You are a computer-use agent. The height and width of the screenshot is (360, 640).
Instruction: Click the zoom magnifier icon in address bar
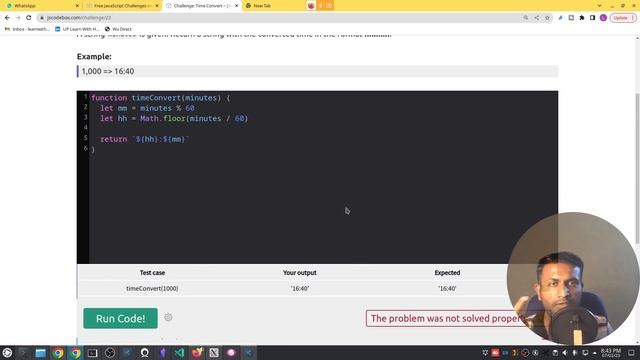[526, 18]
